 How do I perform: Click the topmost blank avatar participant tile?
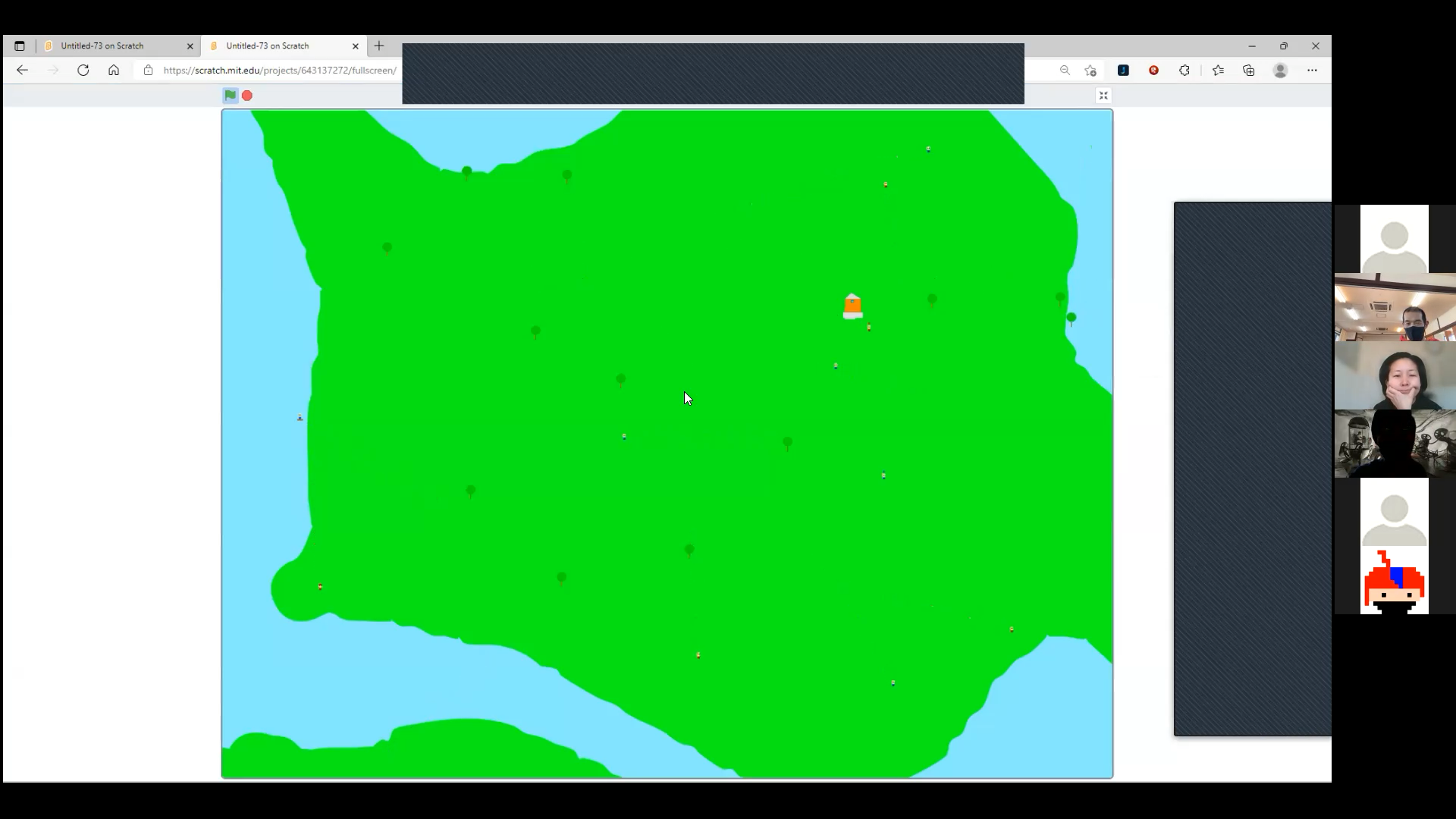pyautogui.click(x=1395, y=239)
